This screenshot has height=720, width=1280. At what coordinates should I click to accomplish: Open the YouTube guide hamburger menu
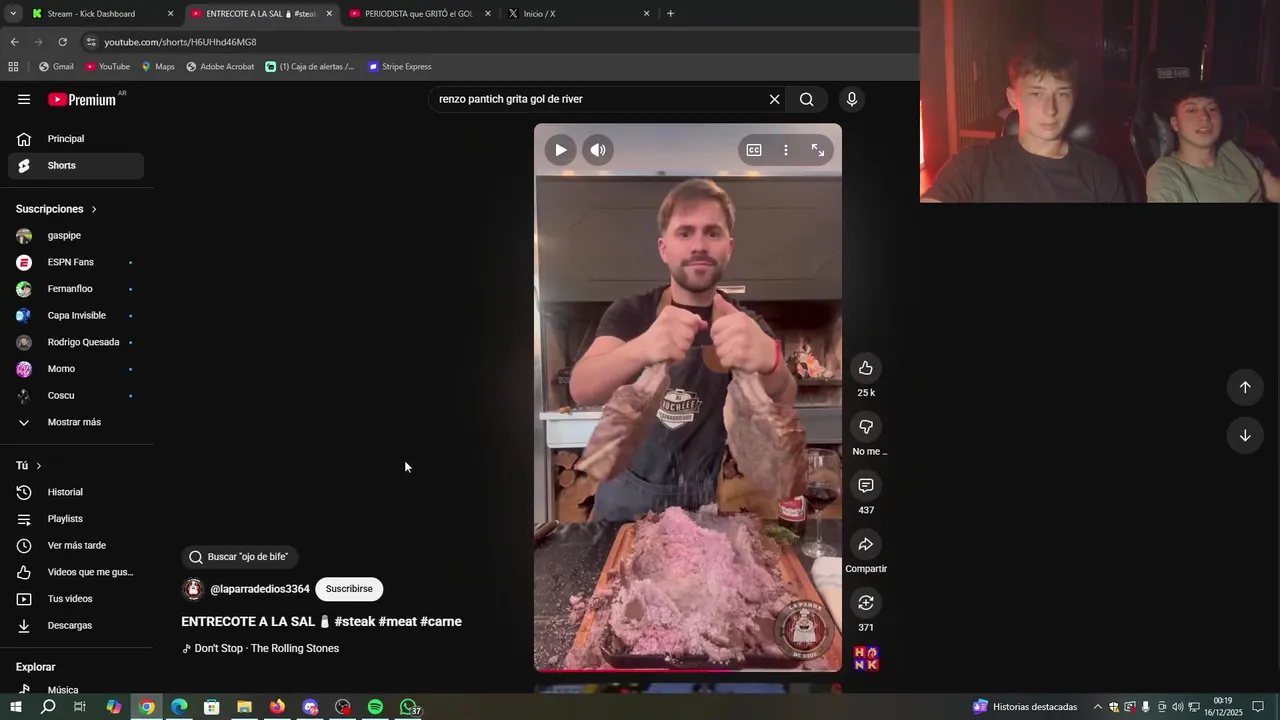tap(24, 99)
